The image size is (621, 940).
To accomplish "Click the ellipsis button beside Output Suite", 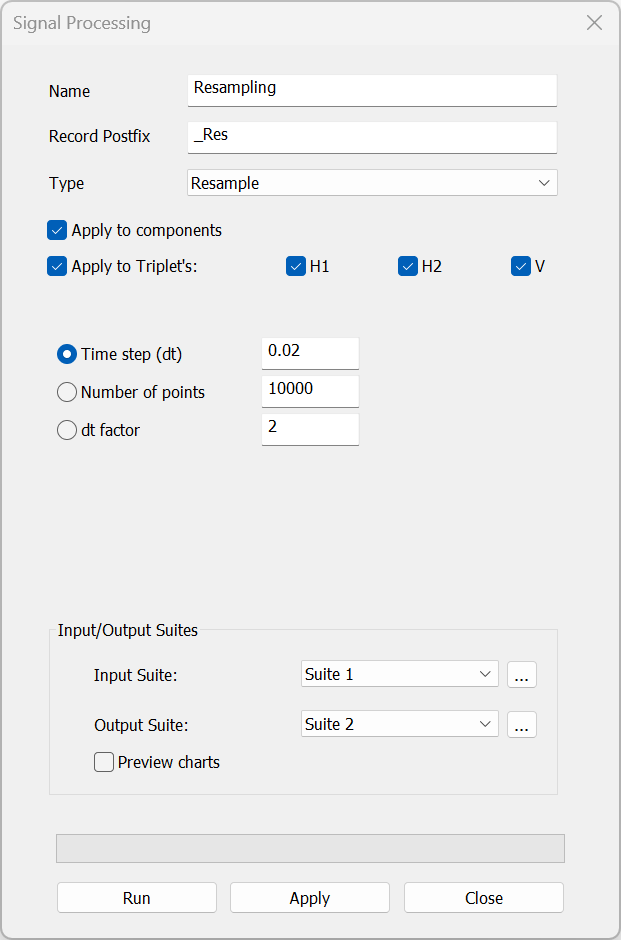I will pyautogui.click(x=521, y=725).
